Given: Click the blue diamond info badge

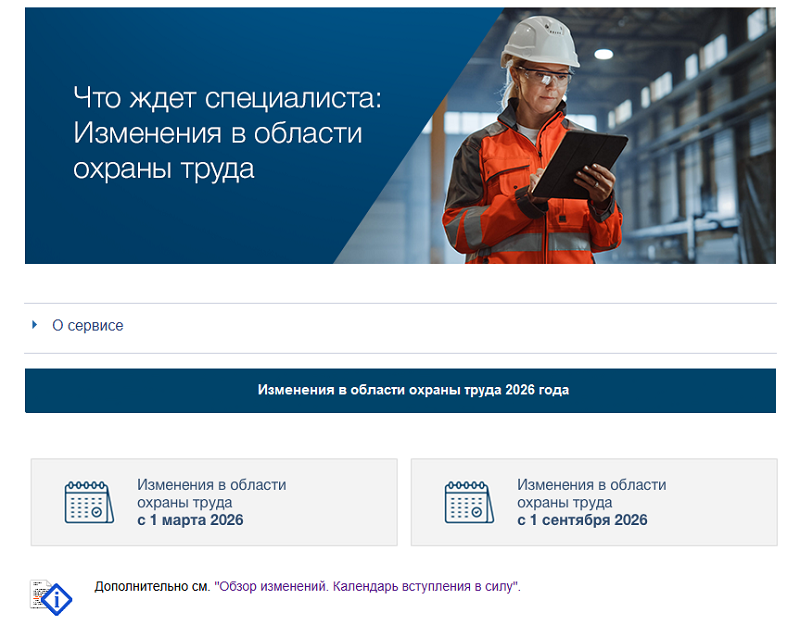Looking at the screenshot, I should click(57, 600).
